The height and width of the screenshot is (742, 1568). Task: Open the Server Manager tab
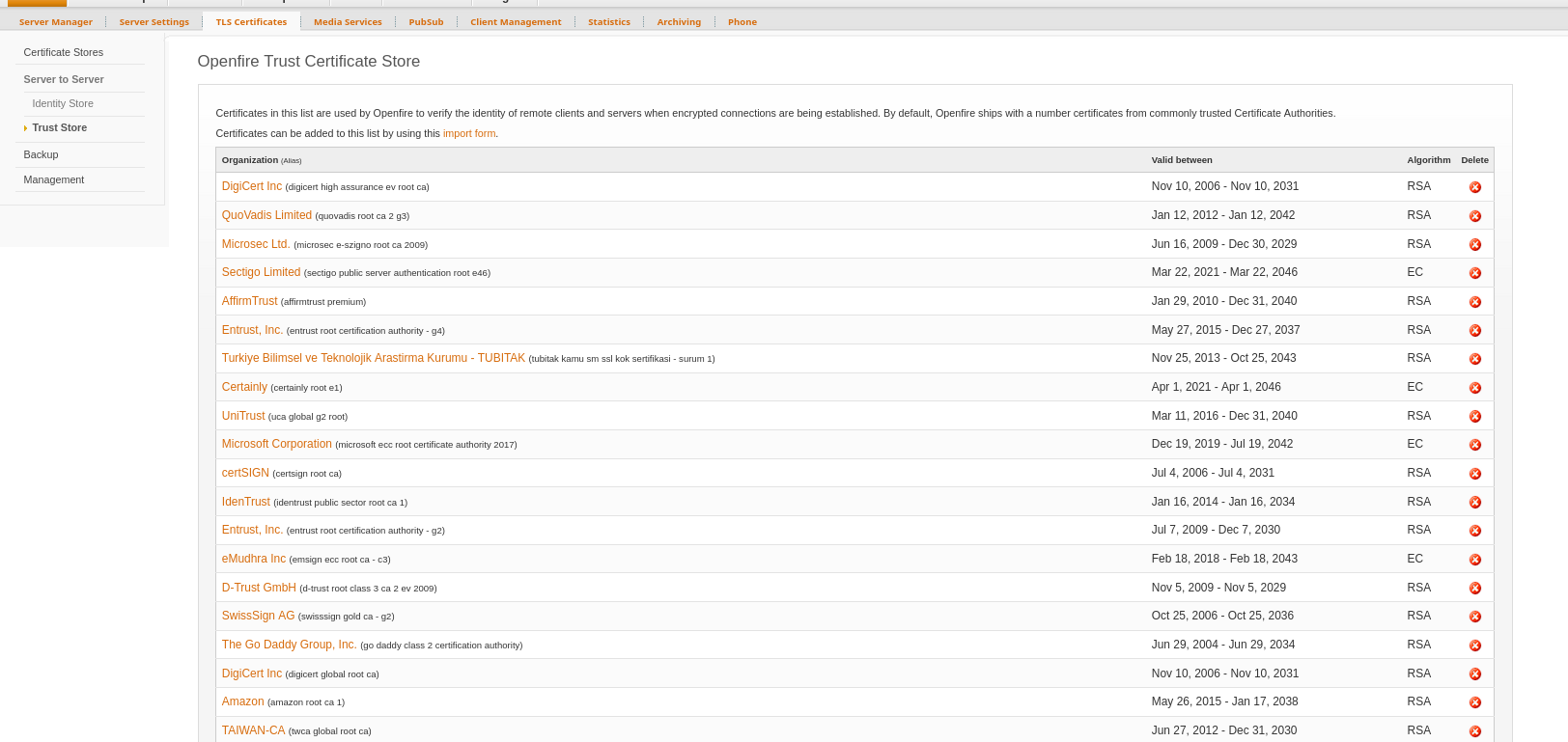tap(56, 22)
